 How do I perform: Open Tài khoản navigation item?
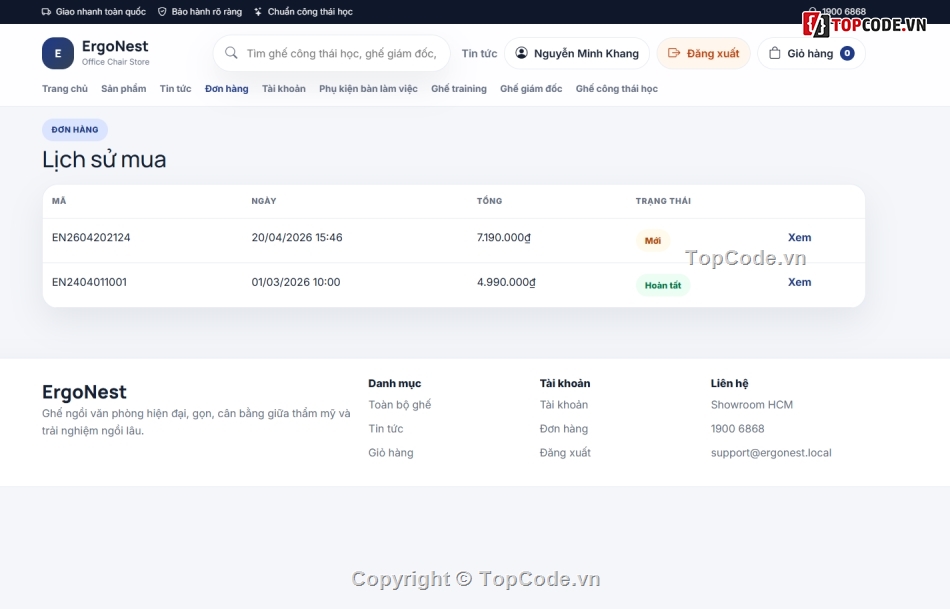[284, 88]
